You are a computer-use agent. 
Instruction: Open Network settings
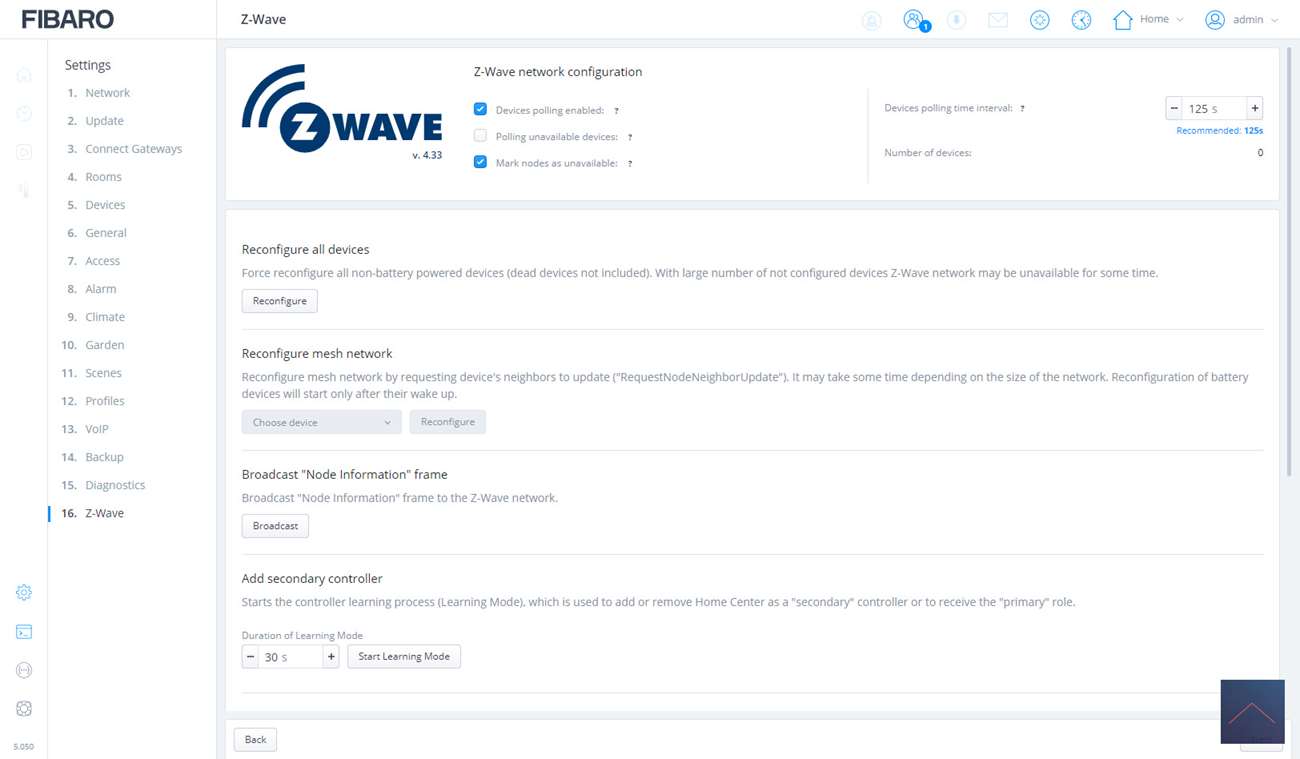pyautogui.click(x=107, y=93)
